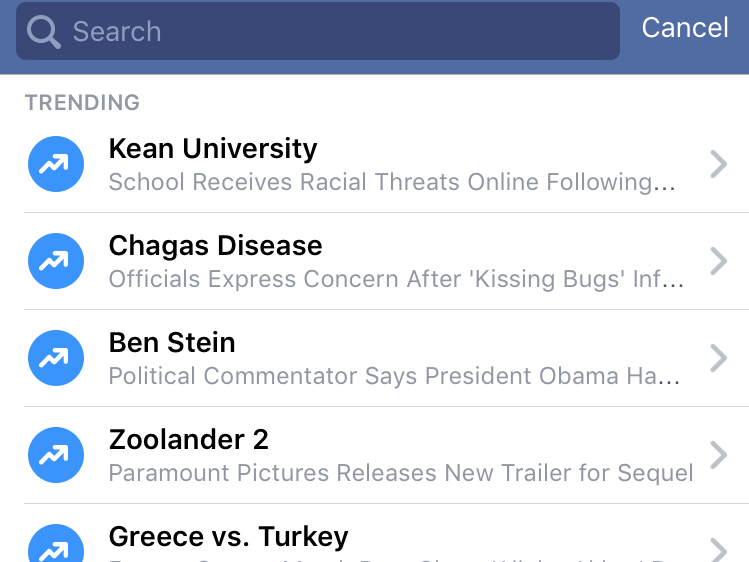This screenshot has height=562, width=749.
Task: Click the magnifying glass search icon
Action: click(44, 32)
